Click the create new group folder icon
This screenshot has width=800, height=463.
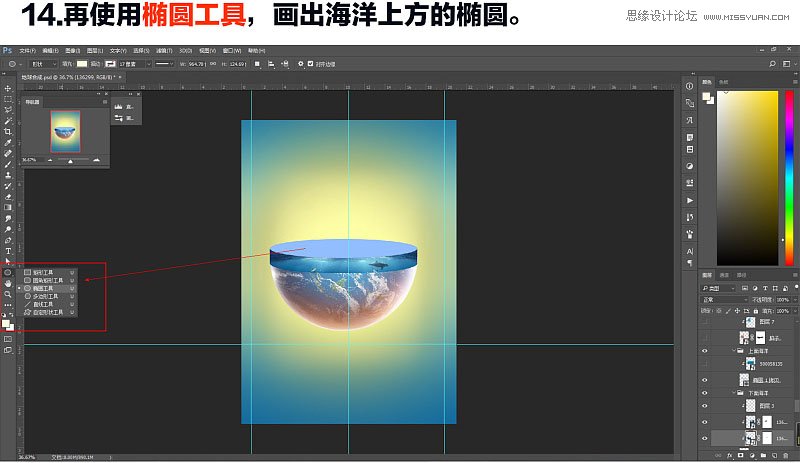click(x=763, y=455)
